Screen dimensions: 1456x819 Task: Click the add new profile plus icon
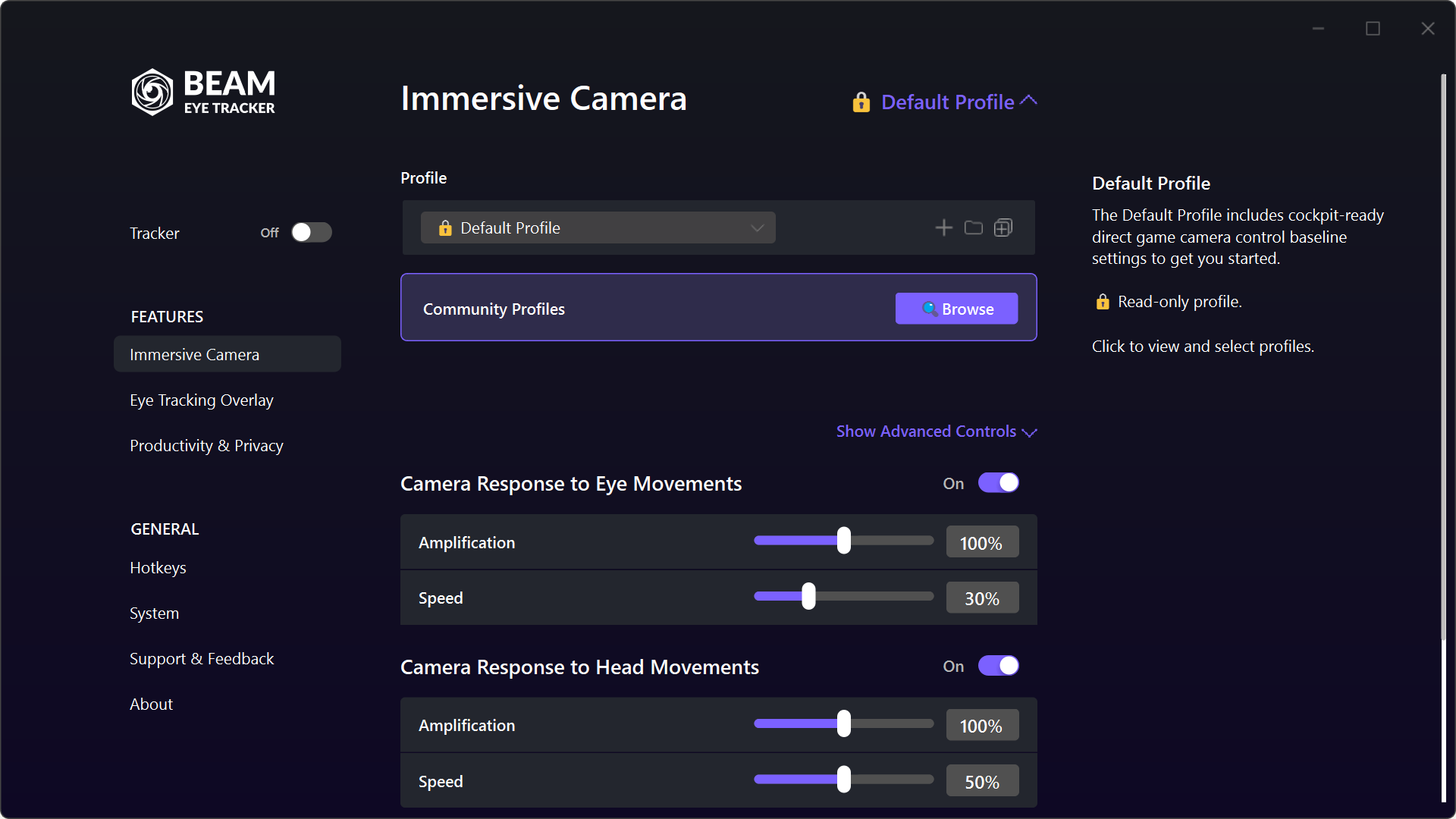click(943, 227)
